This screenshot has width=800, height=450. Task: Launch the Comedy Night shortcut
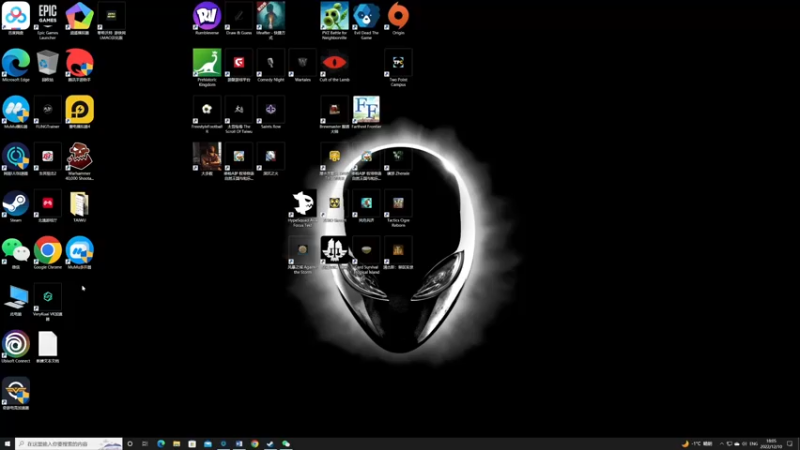270,65
